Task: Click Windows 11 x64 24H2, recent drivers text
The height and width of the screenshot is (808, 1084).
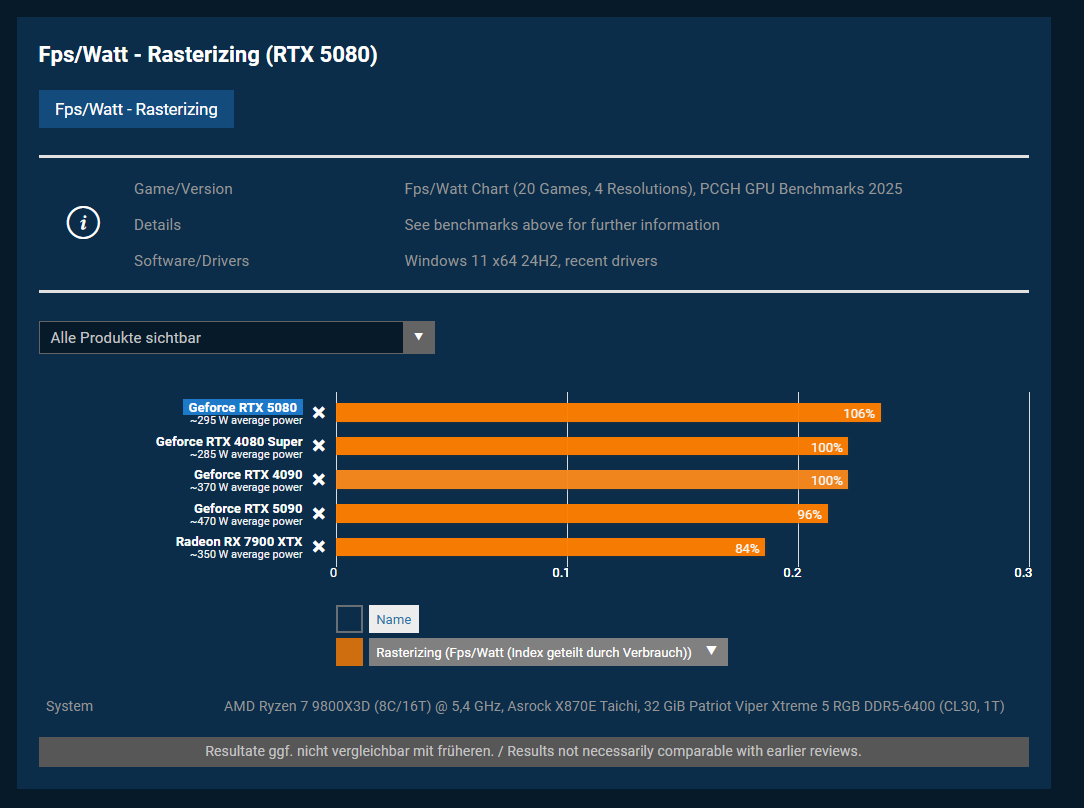Action: (x=531, y=261)
